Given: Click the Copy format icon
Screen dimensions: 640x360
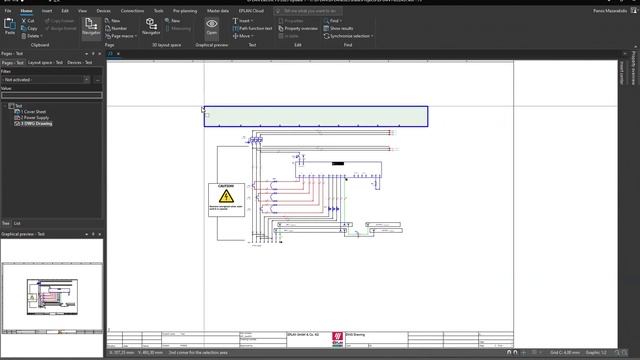Looking at the screenshot, I should click(47, 20).
